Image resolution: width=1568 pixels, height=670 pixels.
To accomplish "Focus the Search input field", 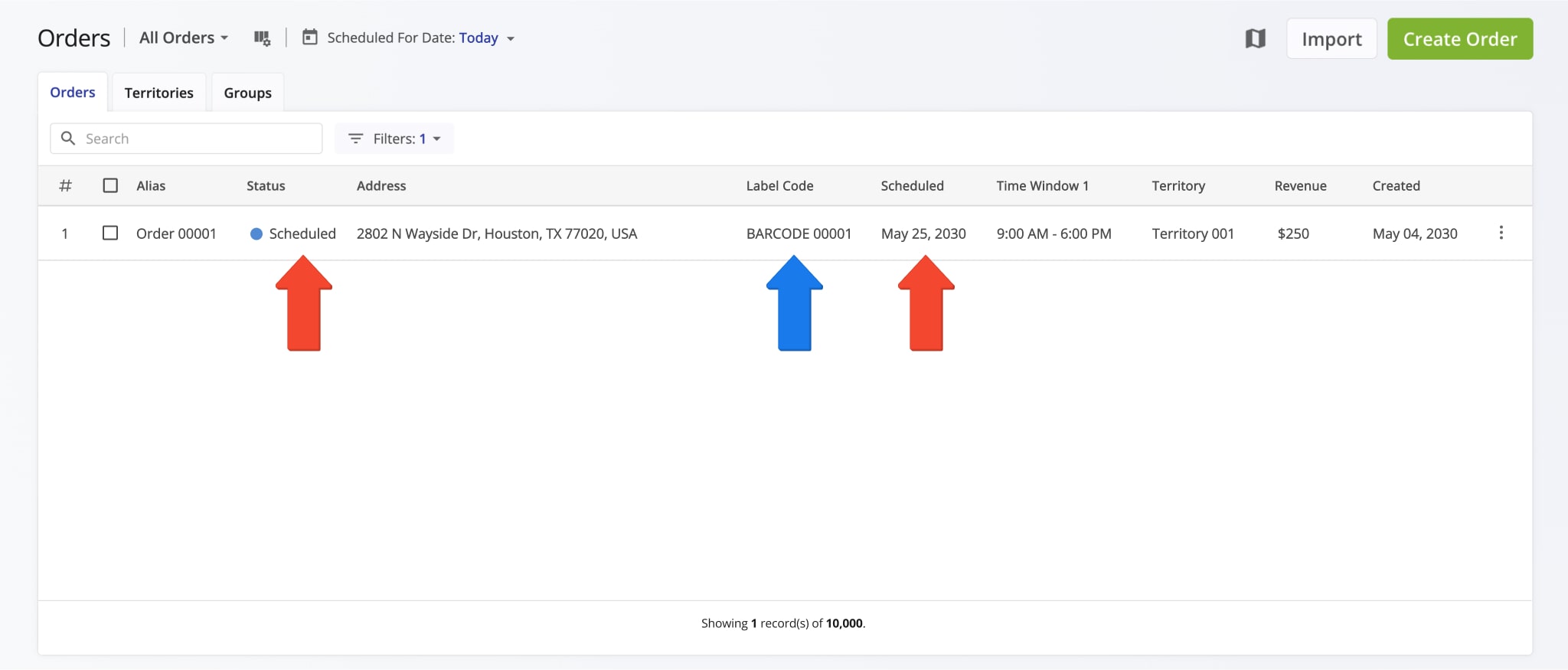I will pyautogui.click(x=186, y=139).
